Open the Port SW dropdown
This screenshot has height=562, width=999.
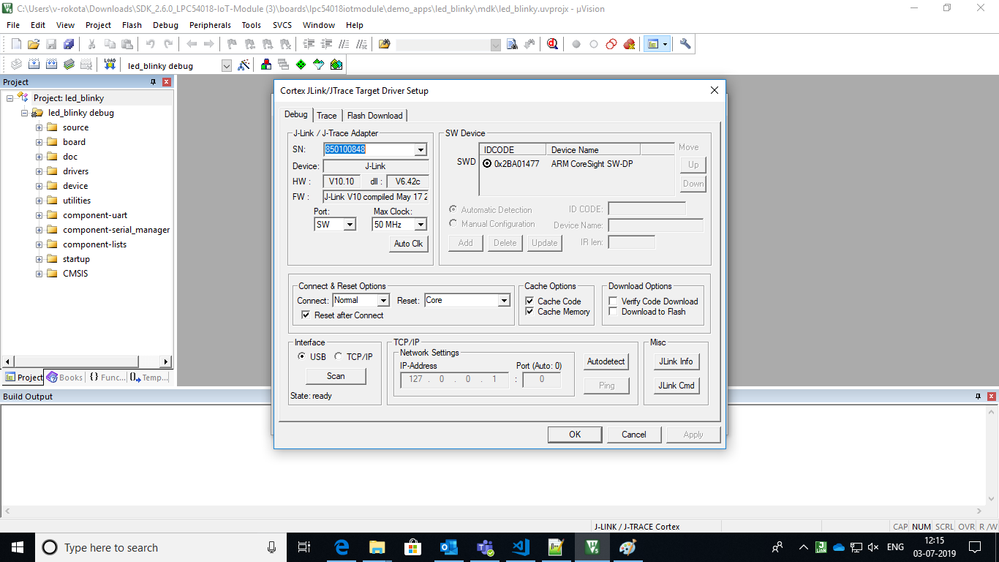click(x=349, y=225)
